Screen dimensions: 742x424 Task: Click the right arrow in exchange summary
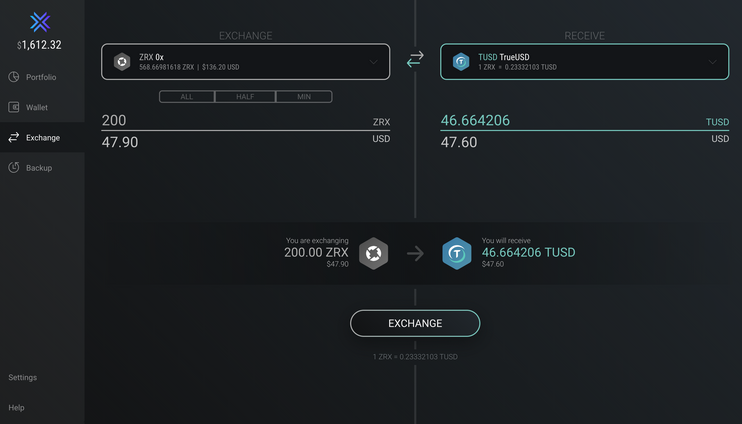tap(415, 254)
